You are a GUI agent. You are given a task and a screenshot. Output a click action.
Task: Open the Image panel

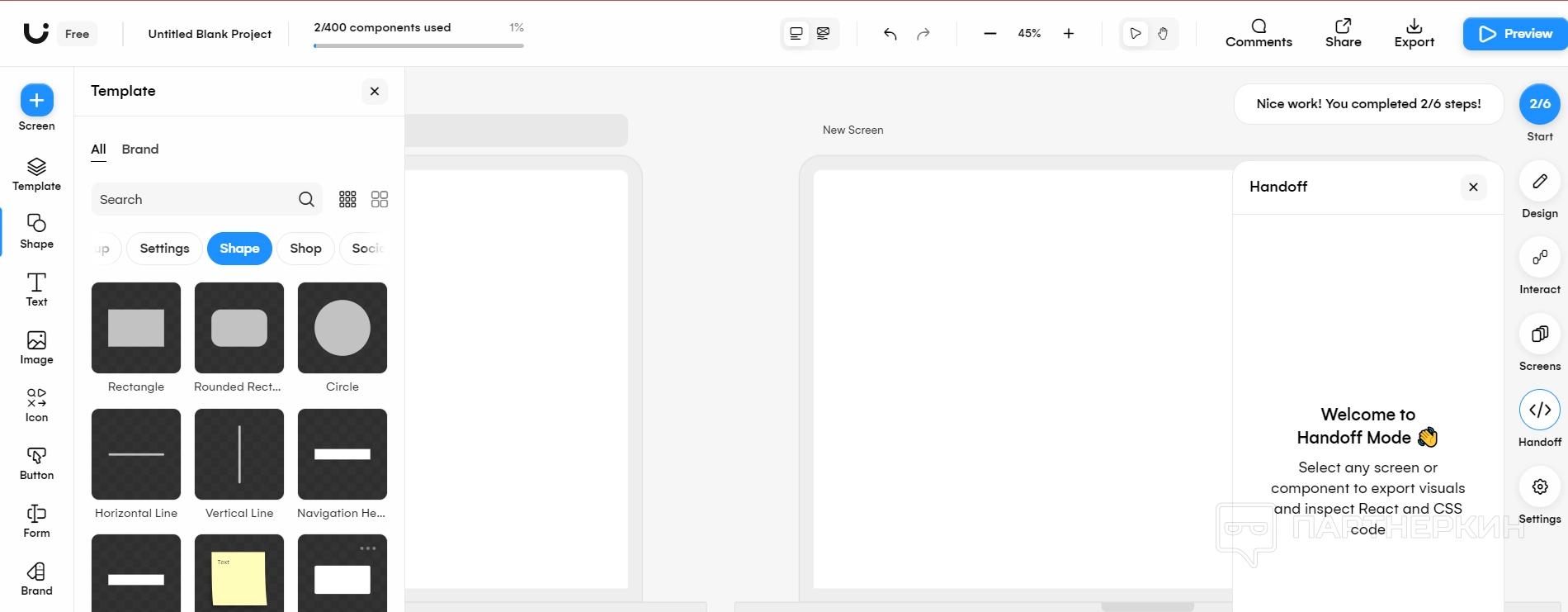coord(36,347)
